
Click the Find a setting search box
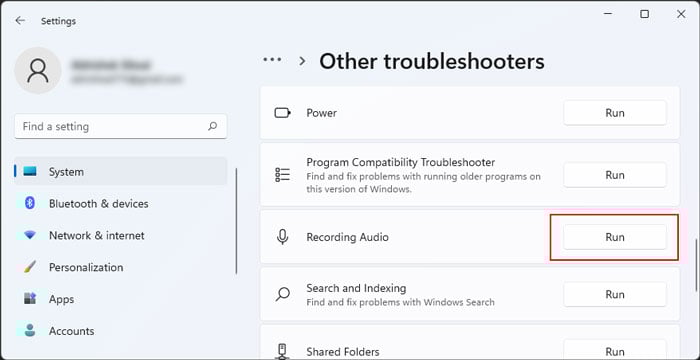[121, 126]
